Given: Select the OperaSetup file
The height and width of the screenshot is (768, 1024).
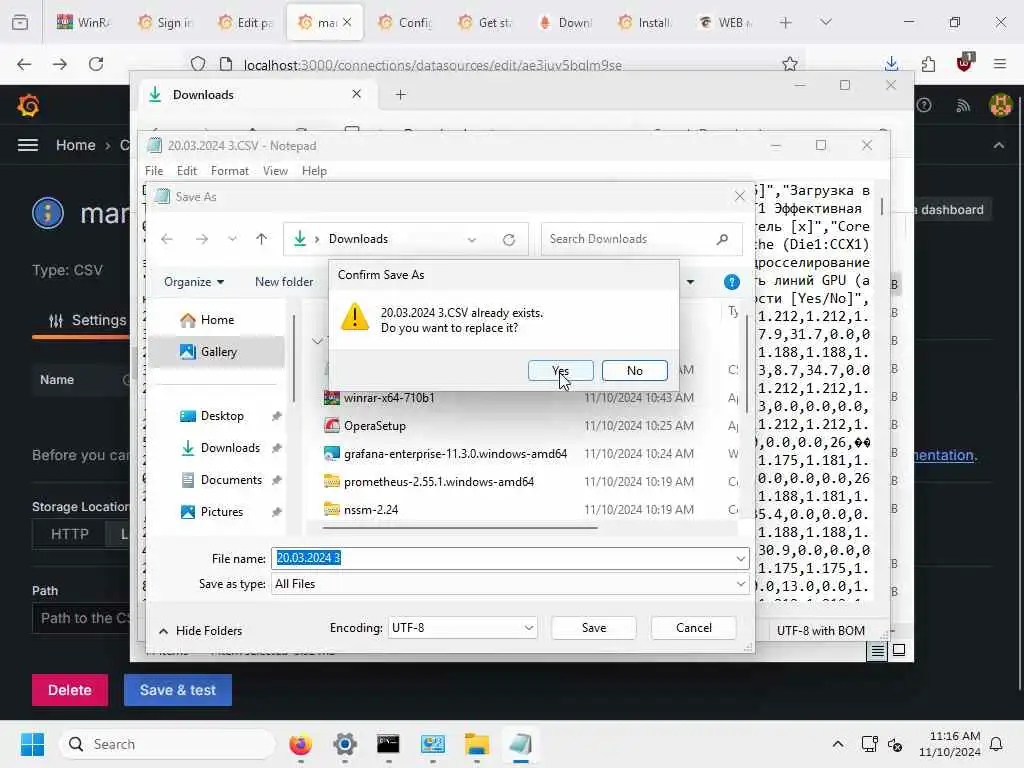Looking at the screenshot, I should tap(374, 426).
